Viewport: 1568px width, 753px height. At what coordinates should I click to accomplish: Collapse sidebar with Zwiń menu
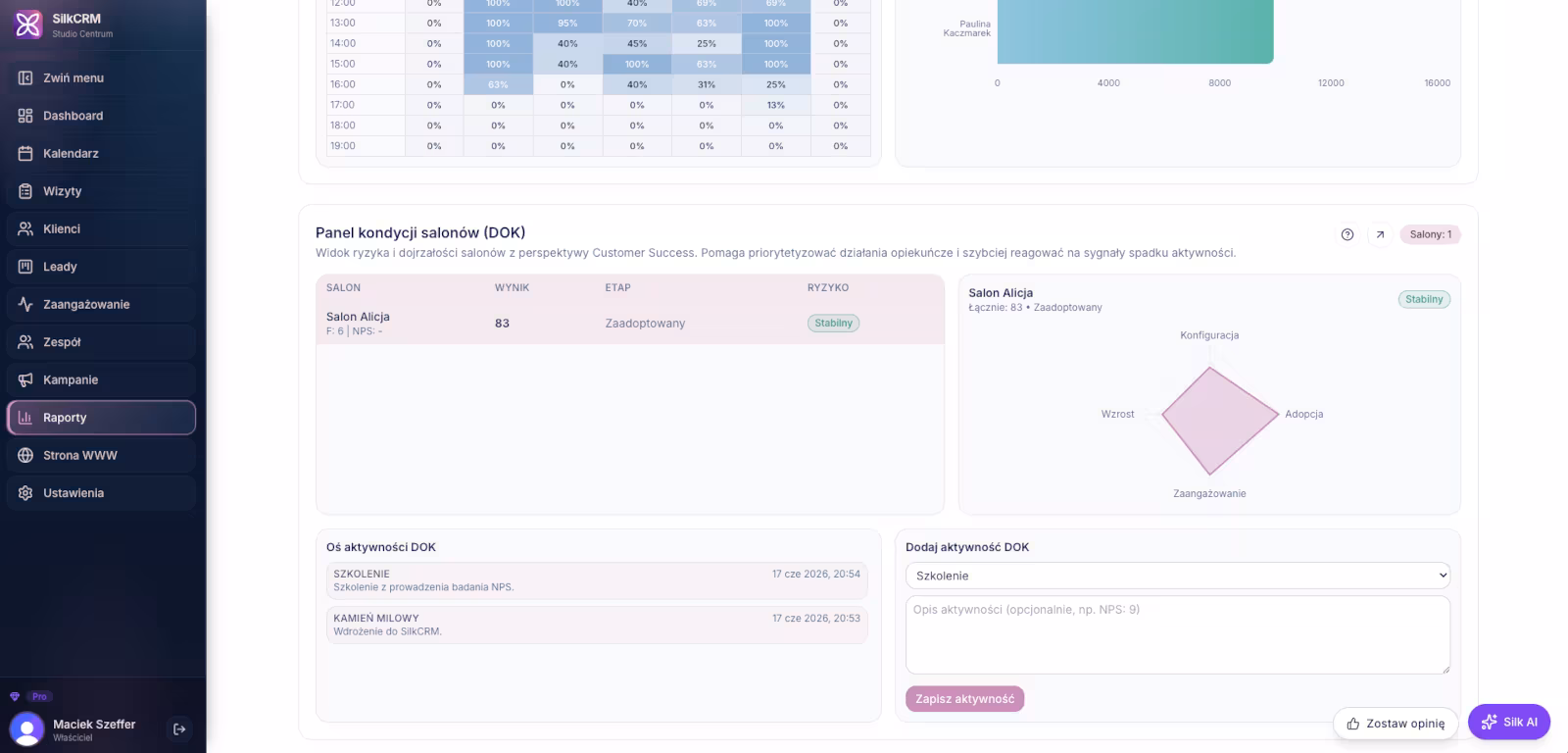tap(101, 78)
